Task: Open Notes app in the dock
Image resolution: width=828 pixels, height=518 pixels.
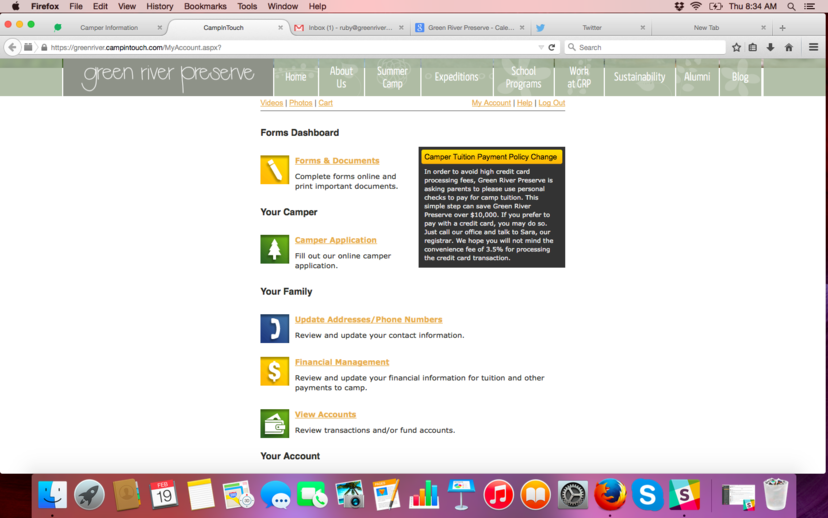Action: 201,495
